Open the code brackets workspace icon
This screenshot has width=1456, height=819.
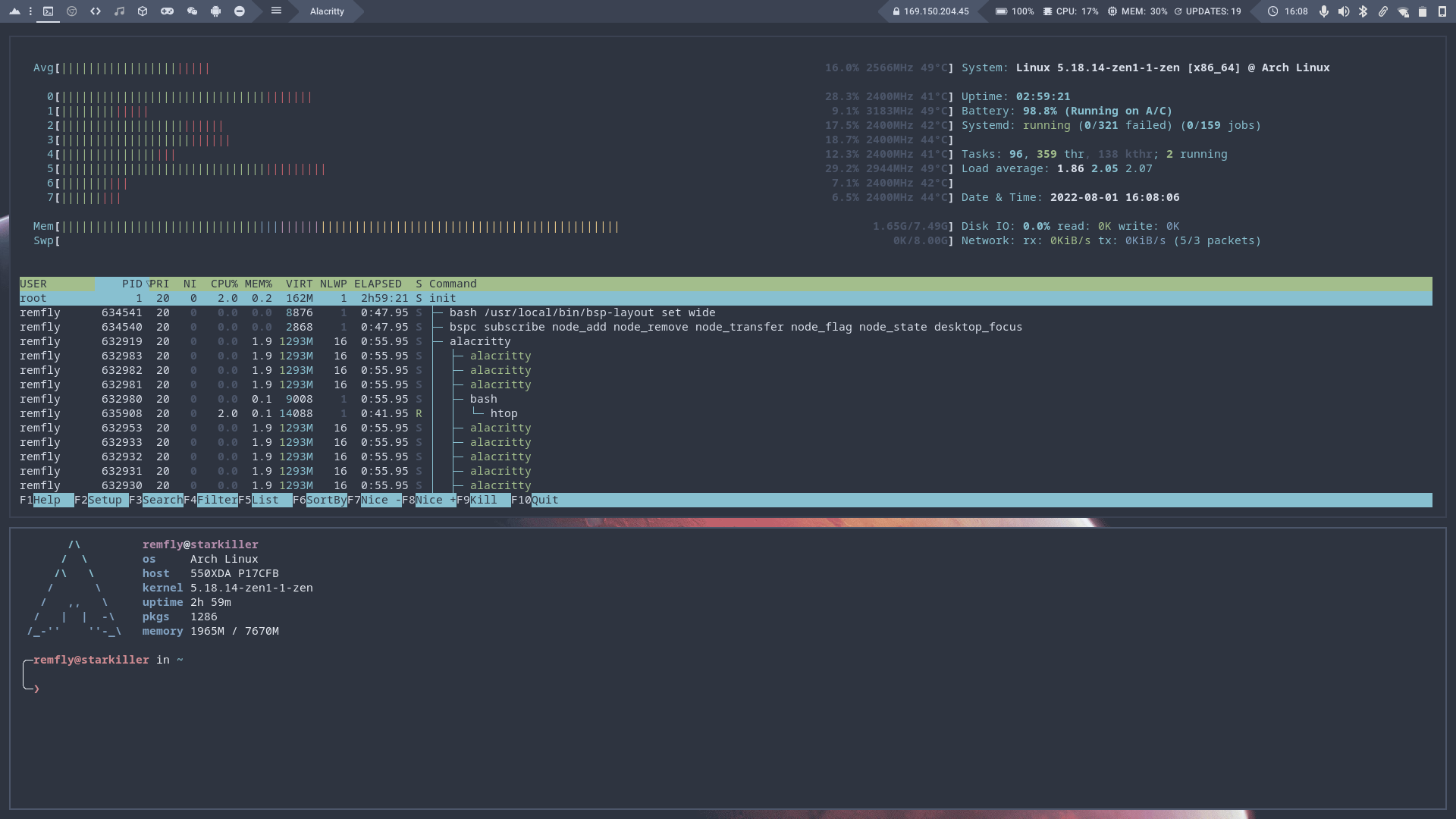tap(96, 11)
